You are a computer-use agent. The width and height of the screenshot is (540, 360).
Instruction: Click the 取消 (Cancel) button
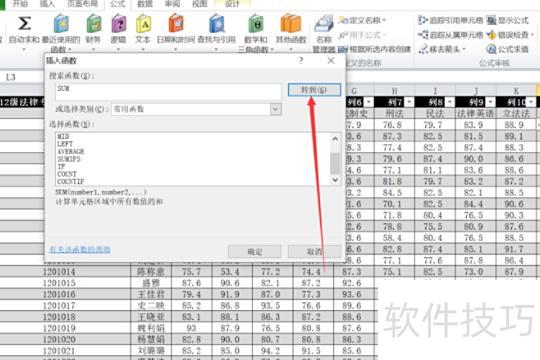(x=314, y=252)
